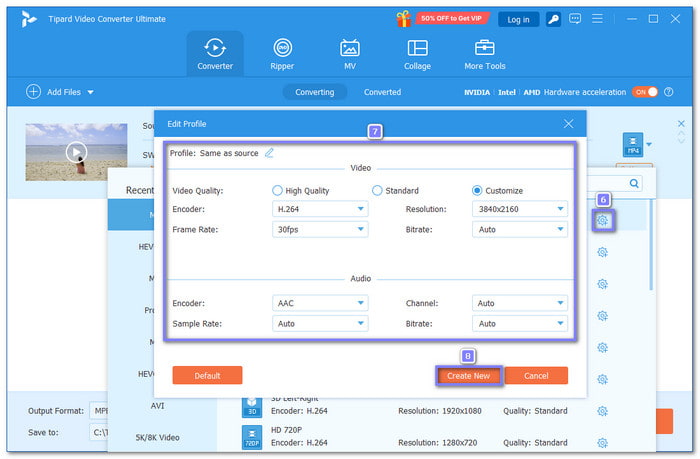Screen dimensions: 700x459
Task: Click the search magnifier icon
Action: 634,184
